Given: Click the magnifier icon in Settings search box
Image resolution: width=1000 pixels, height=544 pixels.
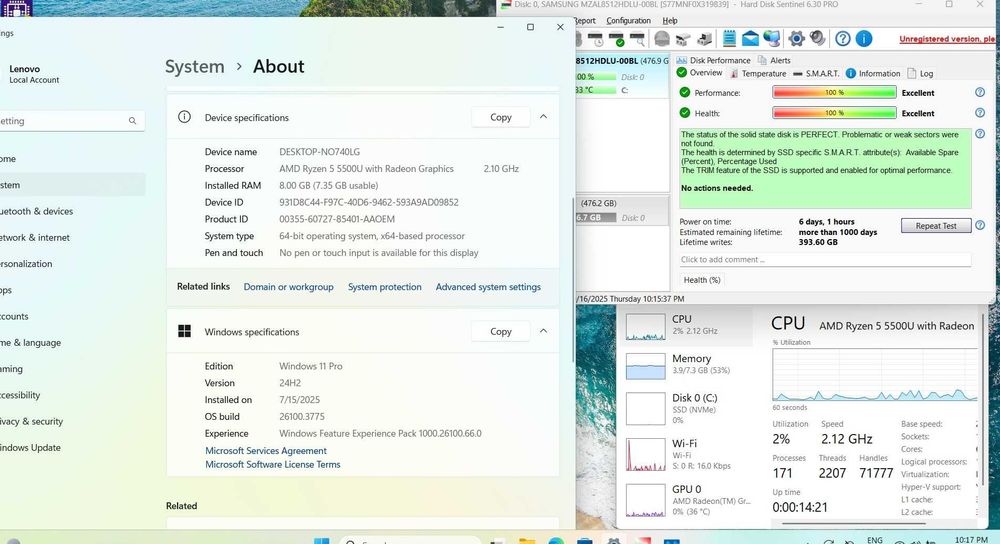Looking at the screenshot, I should pos(132,121).
